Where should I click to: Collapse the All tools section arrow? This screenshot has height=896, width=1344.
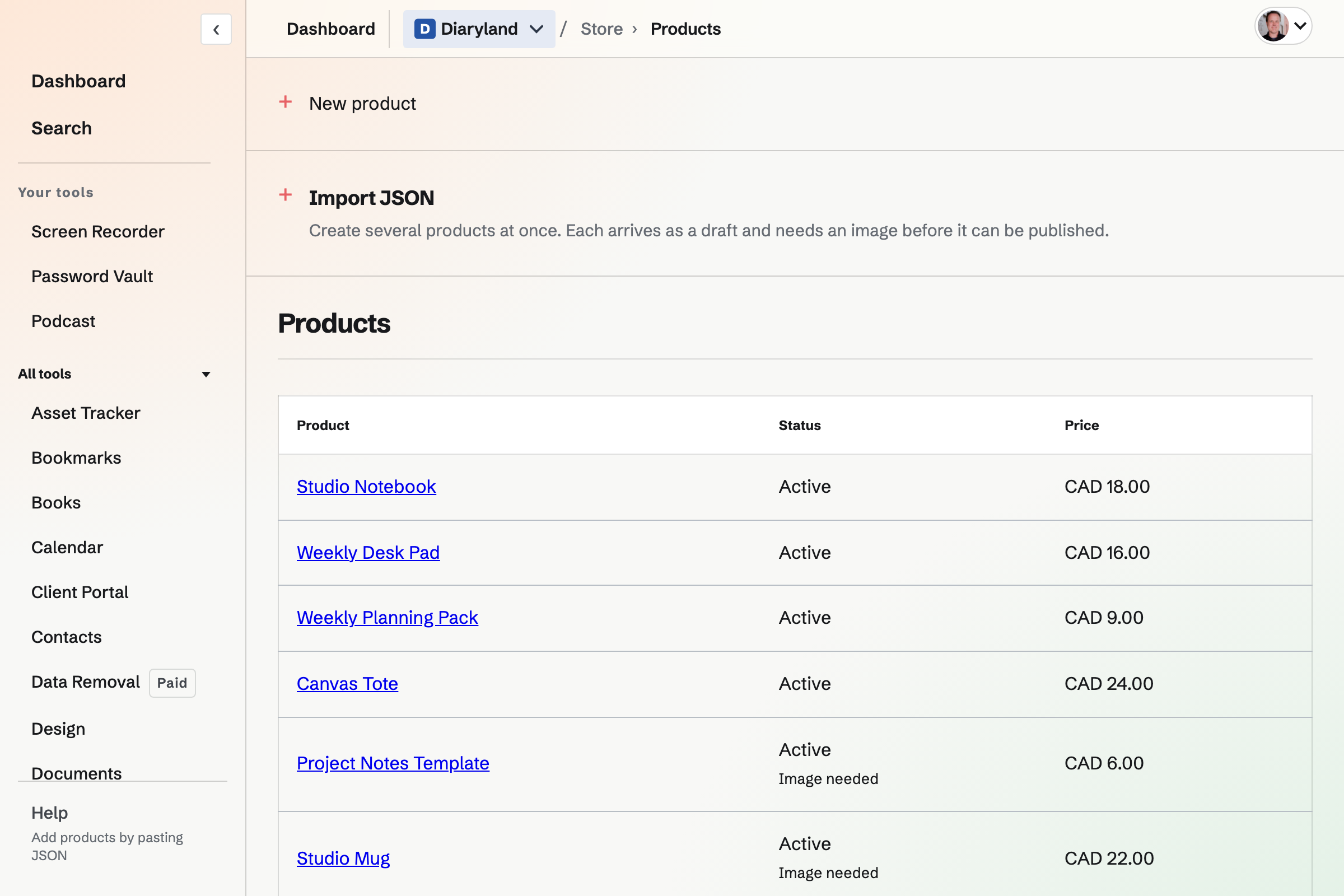coord(206,374)
